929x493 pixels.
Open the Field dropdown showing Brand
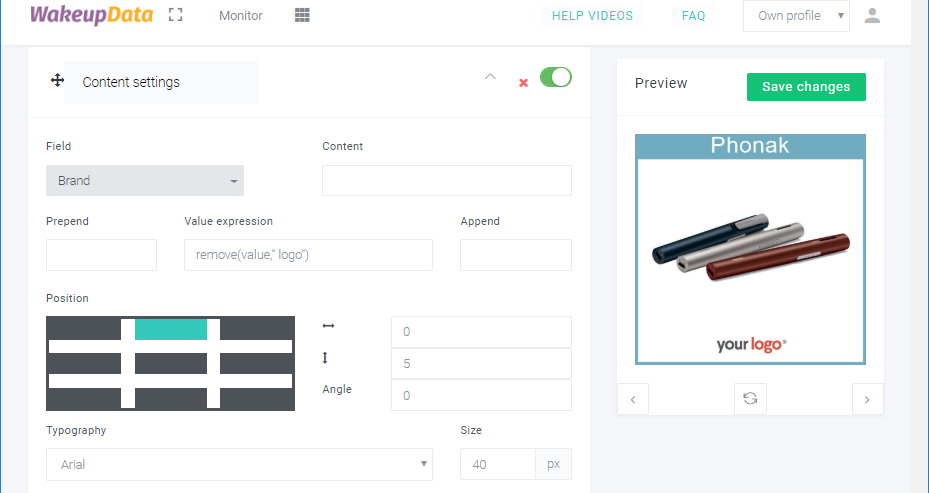(145, 180)
